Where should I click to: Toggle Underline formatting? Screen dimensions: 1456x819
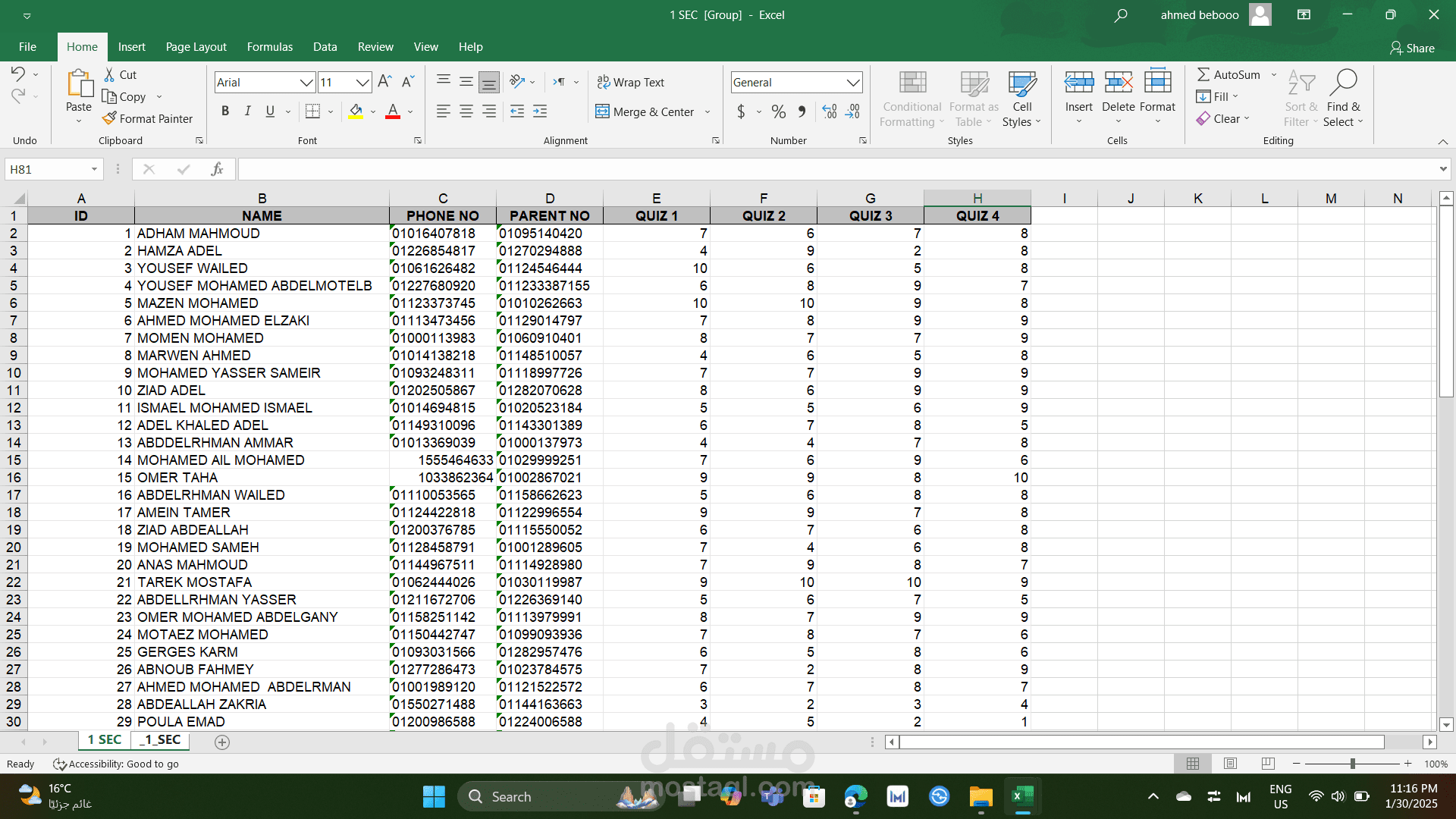pos(270,111)
